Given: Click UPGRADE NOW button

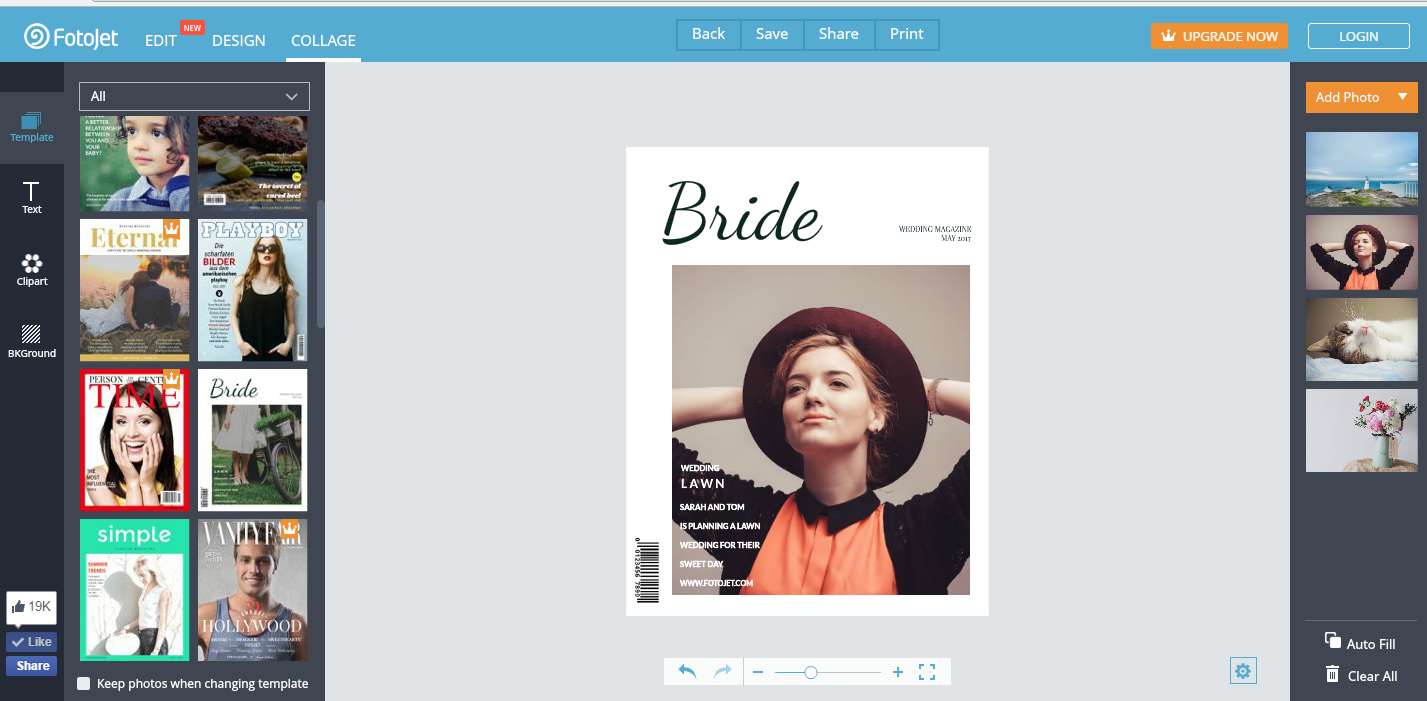Looking at the screenshot, I should coord(1219,36).
